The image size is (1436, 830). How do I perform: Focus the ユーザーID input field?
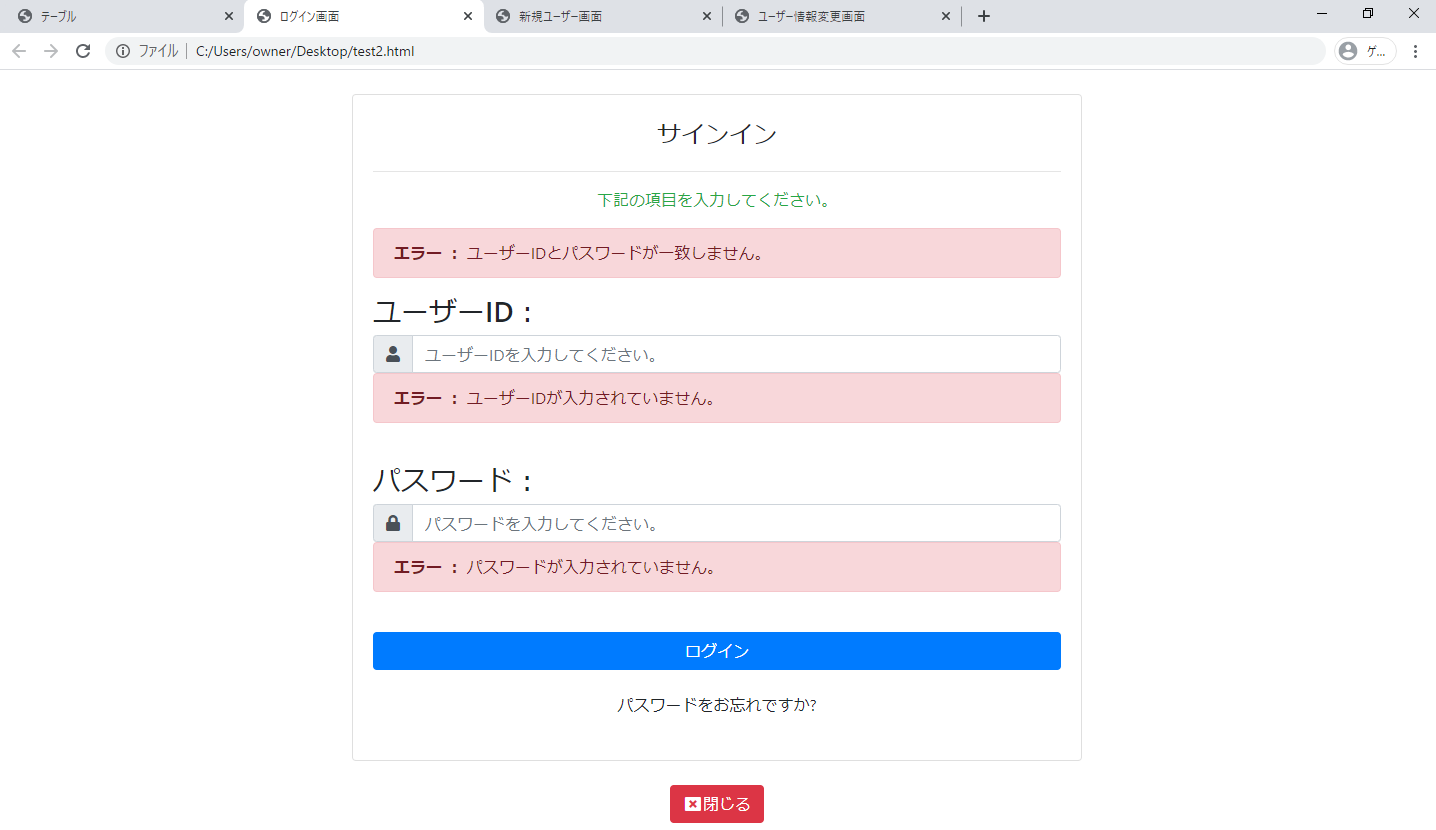point(736,354)
